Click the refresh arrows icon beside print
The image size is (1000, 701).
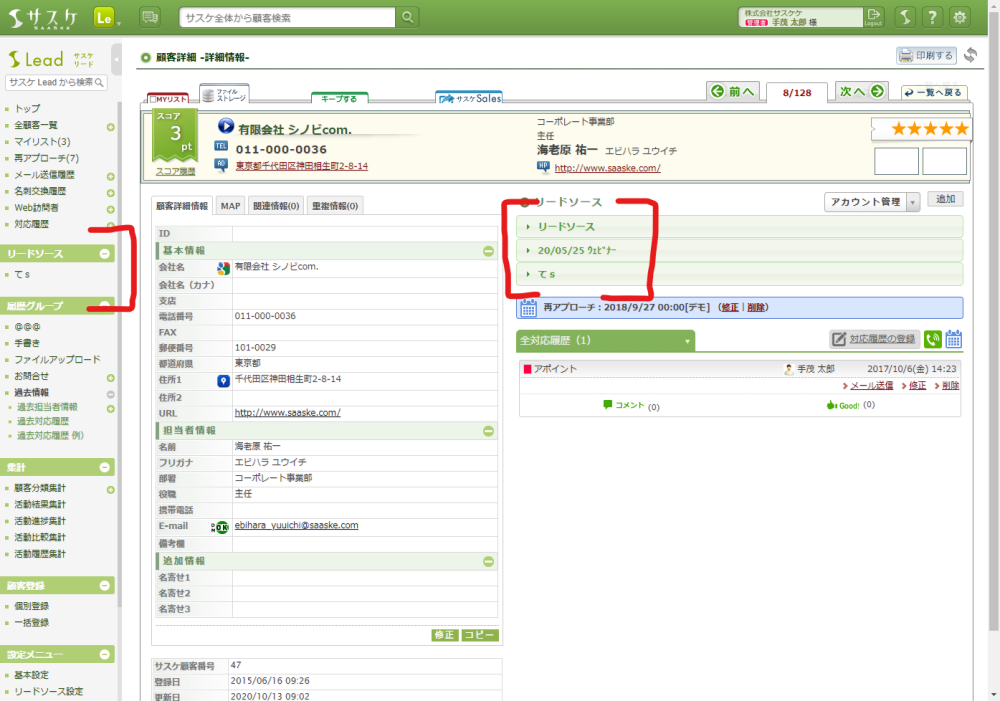[971, 55]
